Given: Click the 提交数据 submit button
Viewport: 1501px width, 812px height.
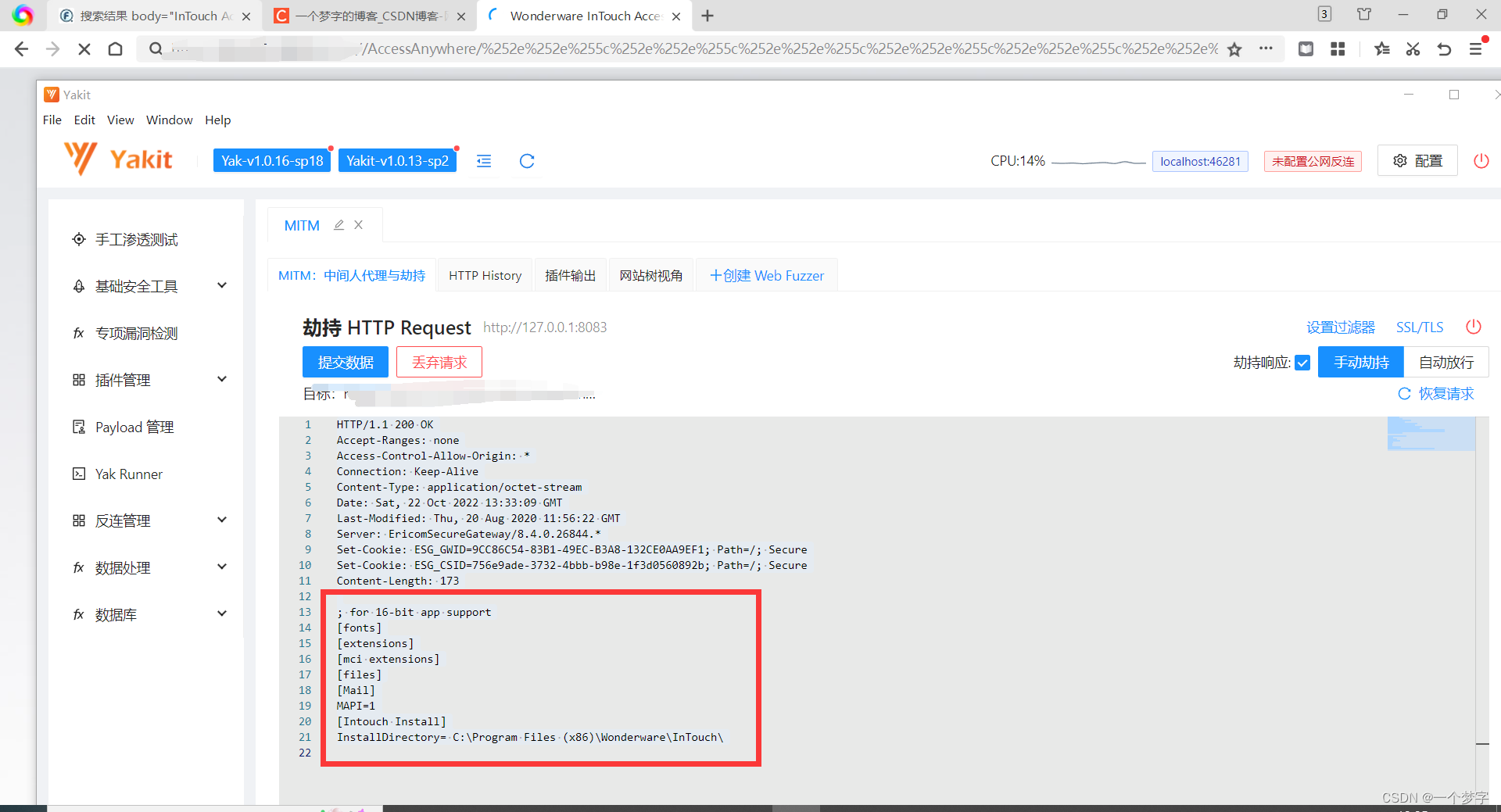Looking at the screenshot, I should [x=346, y=363].
